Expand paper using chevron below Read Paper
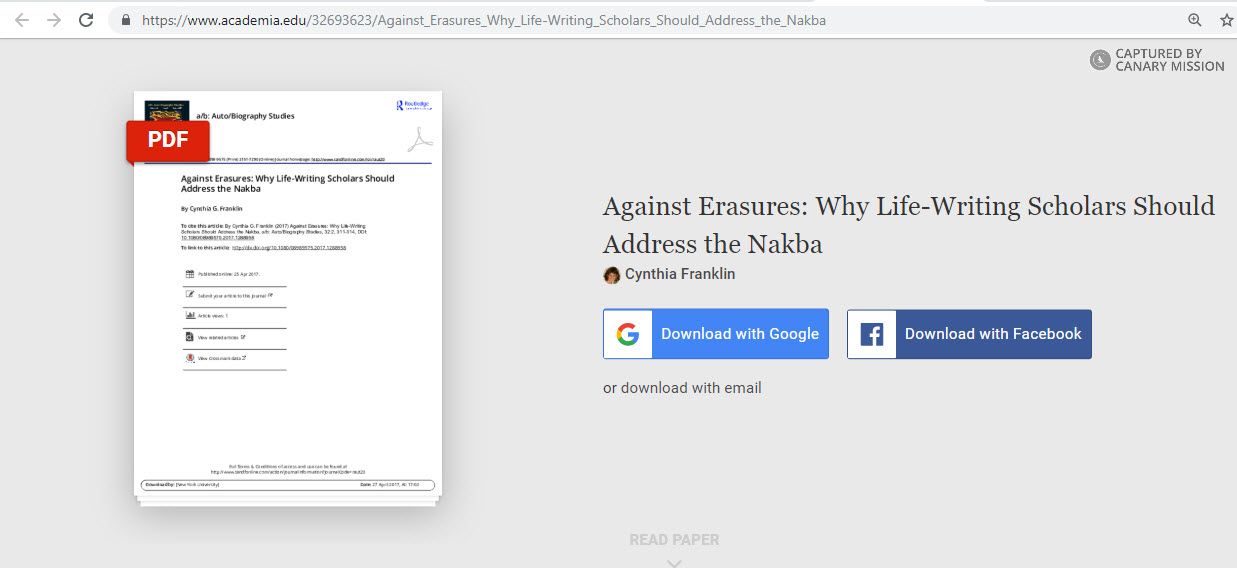 [674, 562]
